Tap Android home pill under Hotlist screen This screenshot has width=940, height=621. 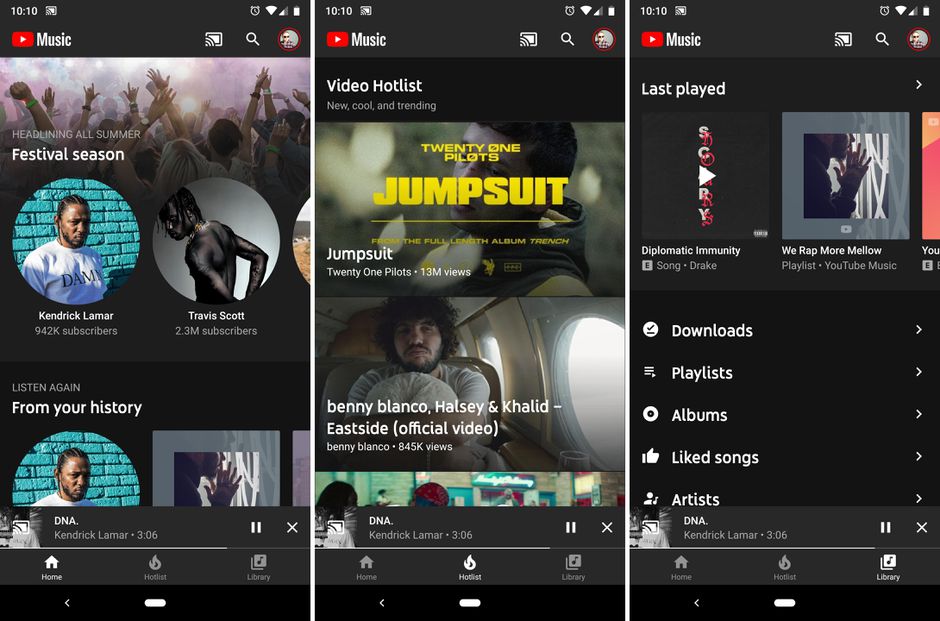[470, 602]
